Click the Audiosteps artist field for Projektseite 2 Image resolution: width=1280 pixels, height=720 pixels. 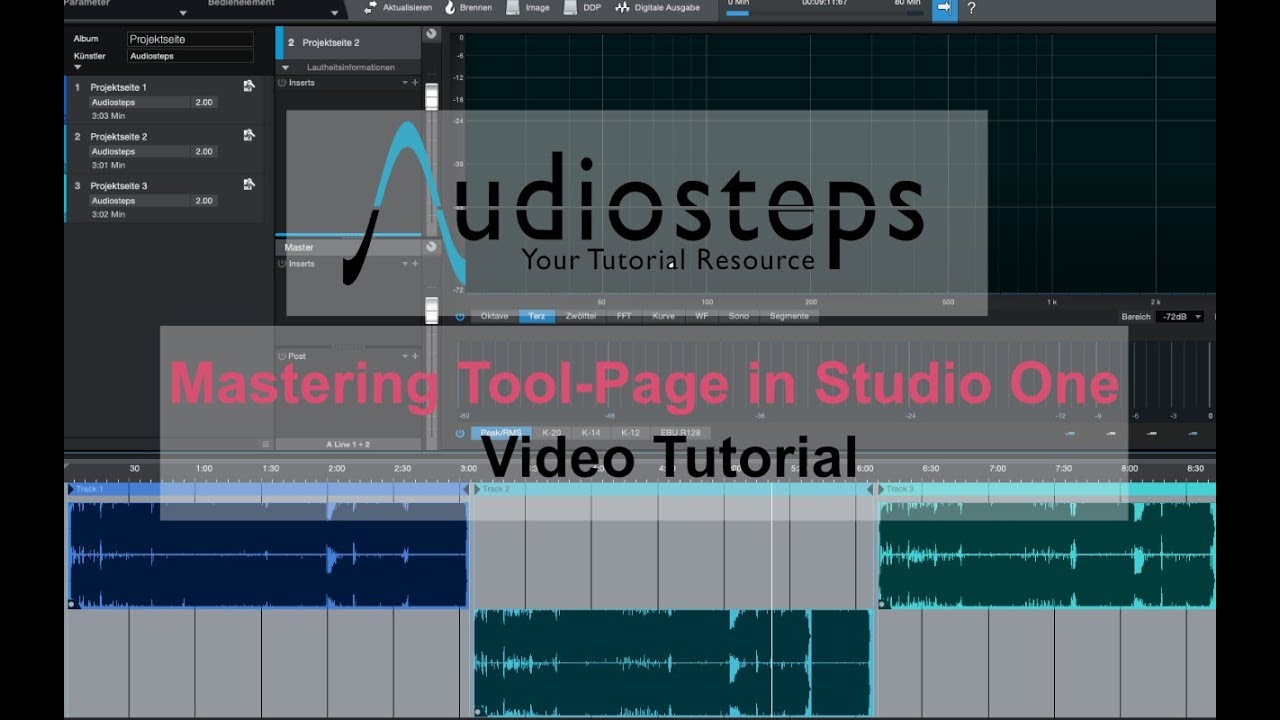point(139,152)
